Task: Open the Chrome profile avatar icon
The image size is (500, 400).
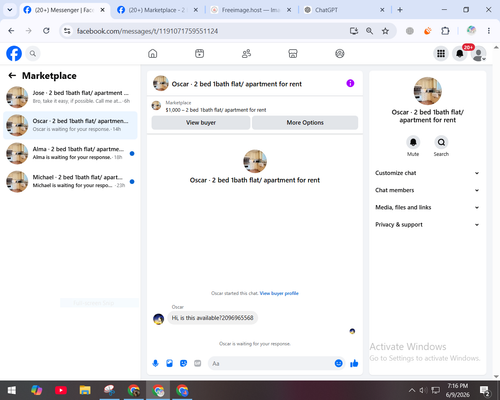Action: coord(471,30)
